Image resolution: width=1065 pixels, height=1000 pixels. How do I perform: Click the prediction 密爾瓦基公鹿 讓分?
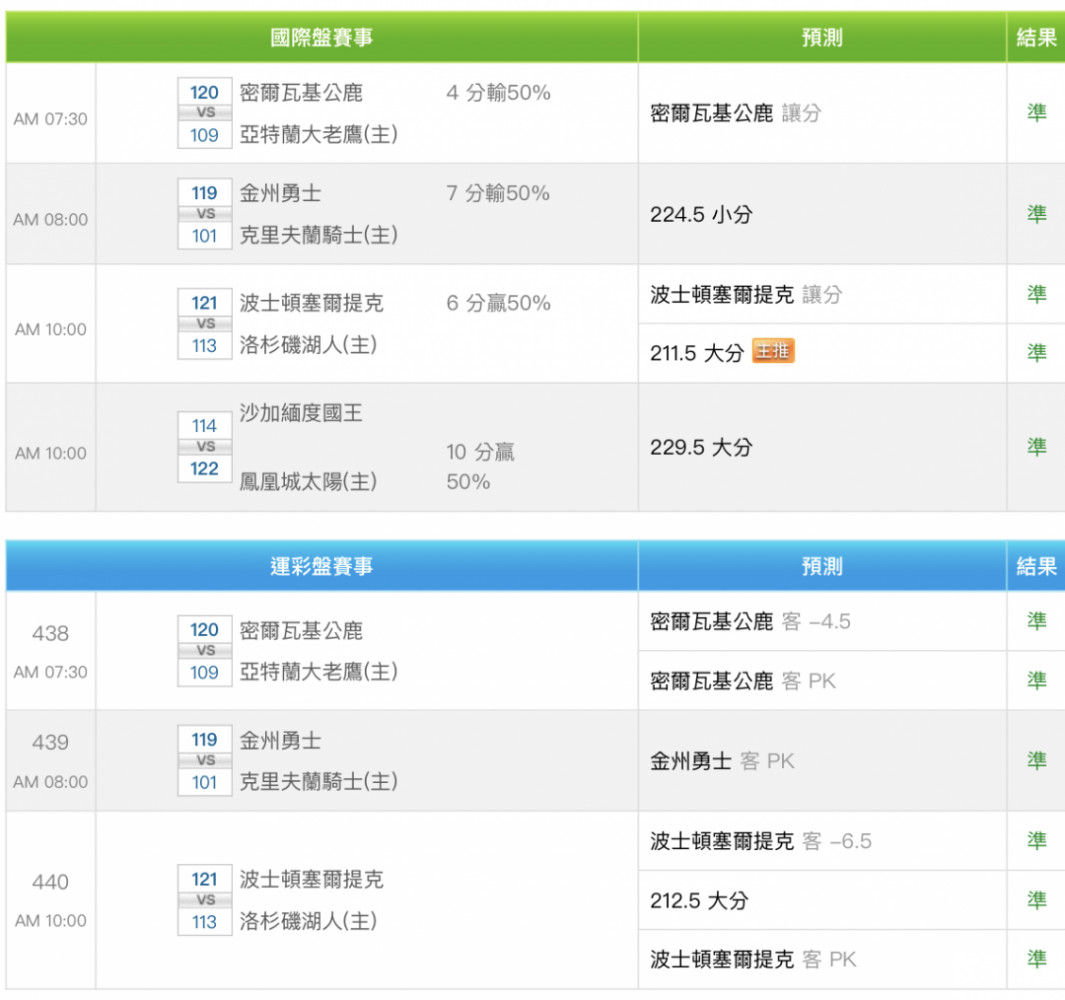coord(736,113)
